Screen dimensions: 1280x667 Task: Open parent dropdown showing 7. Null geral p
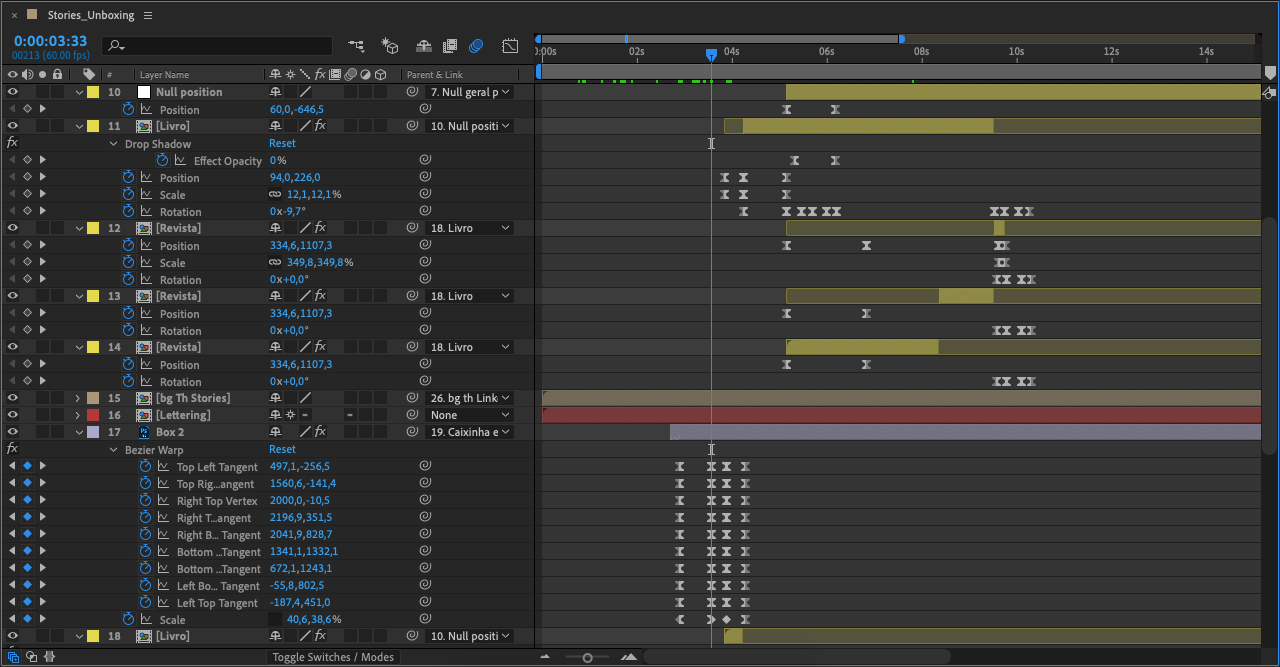point(469,92)
